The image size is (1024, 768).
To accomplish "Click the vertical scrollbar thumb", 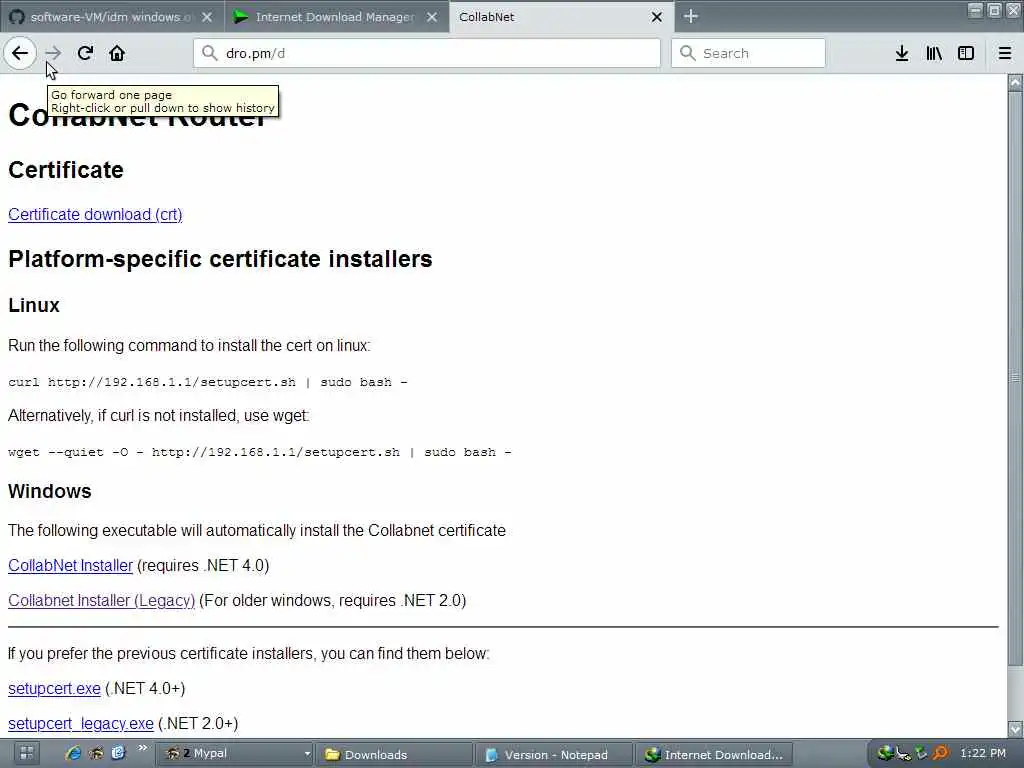I will pyautogui.click(x=1015, y=377).
